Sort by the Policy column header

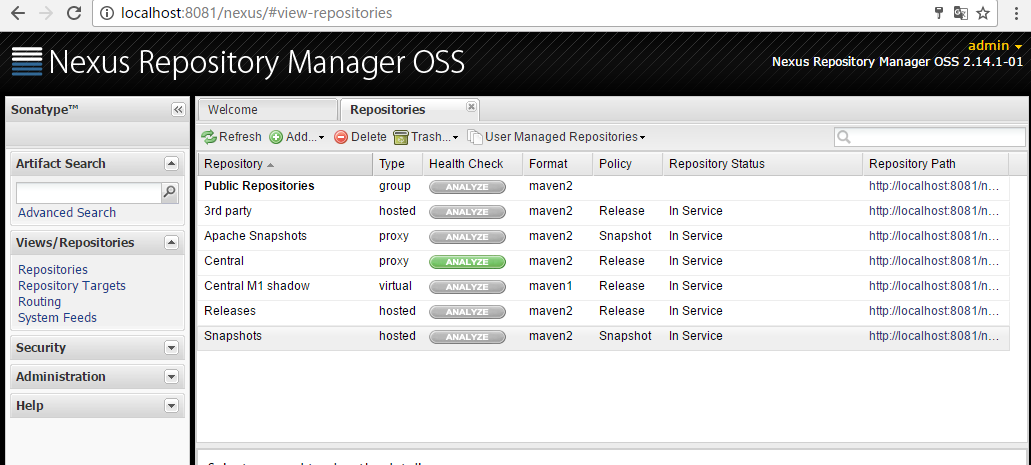click(627, 164)
